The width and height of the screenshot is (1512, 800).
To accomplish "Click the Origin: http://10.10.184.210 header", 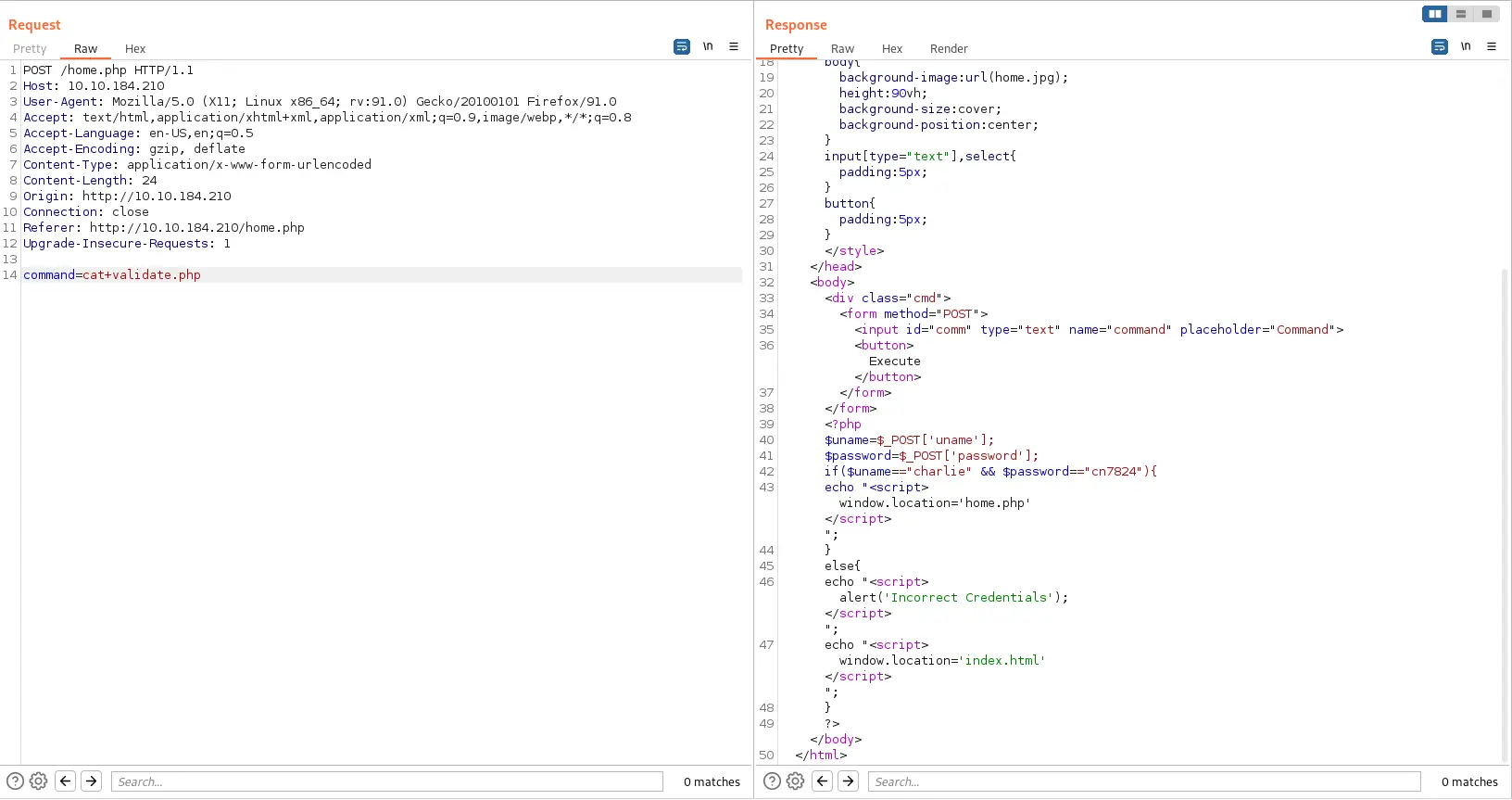I will point(127,197).
